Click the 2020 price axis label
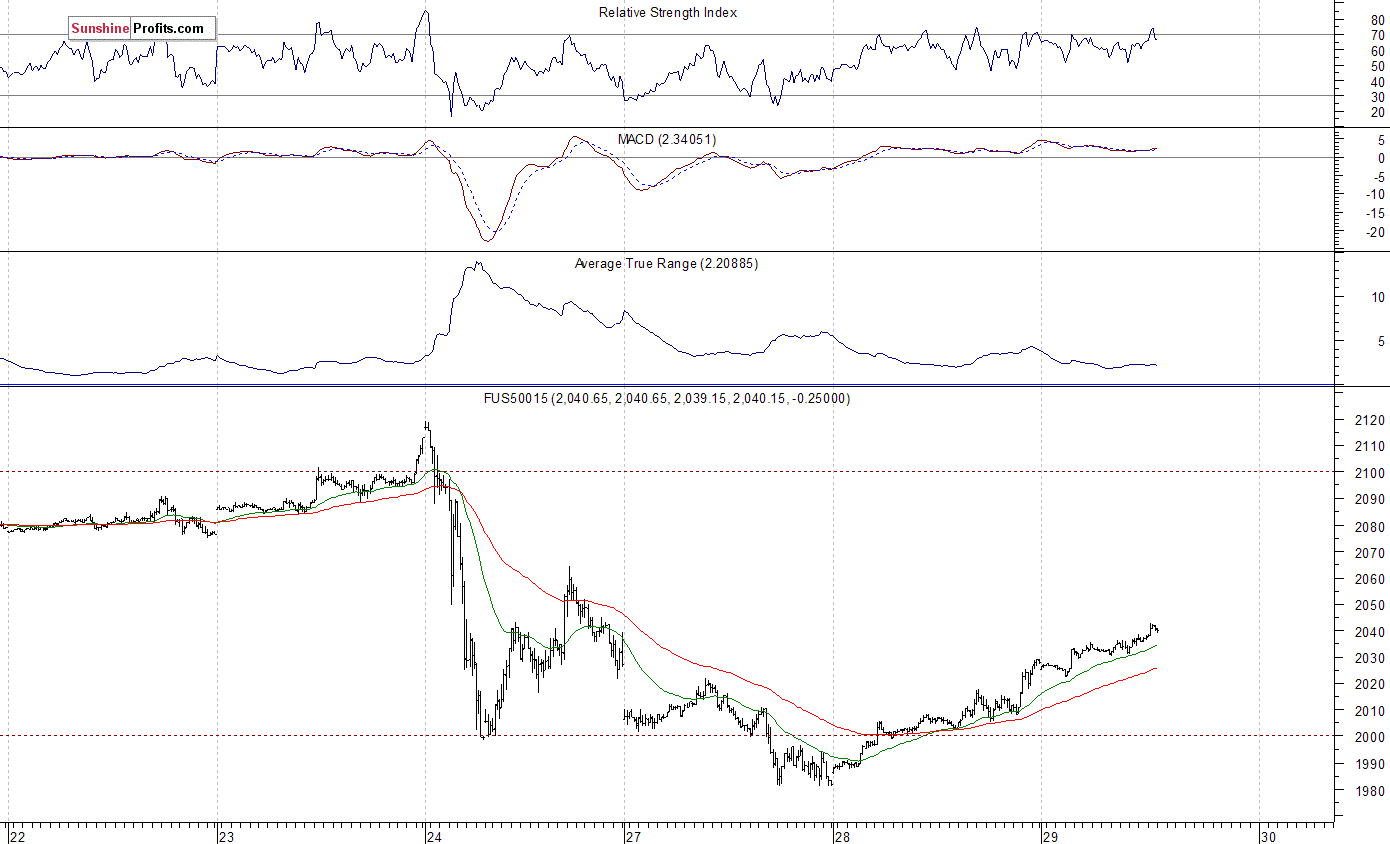This screenshot has width=1390, height=844. click(x=1369, y=685)
